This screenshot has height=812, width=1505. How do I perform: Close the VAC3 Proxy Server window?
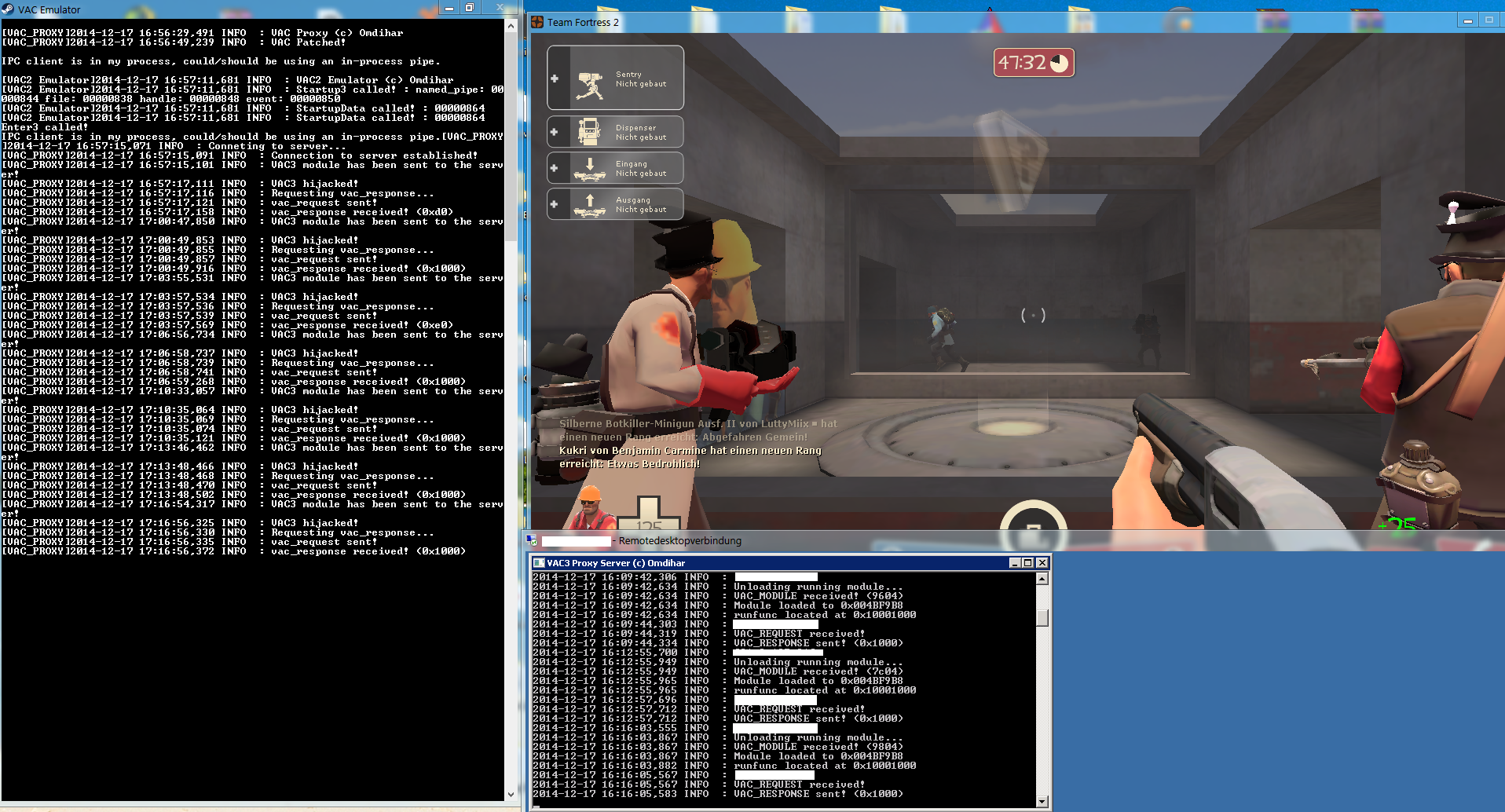(x=1042, y=563)
